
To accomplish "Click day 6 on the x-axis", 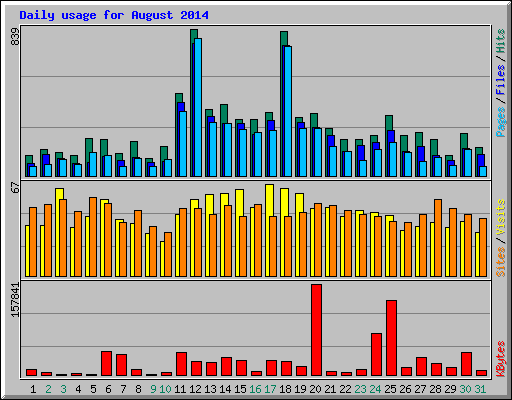I will [108, 389].
